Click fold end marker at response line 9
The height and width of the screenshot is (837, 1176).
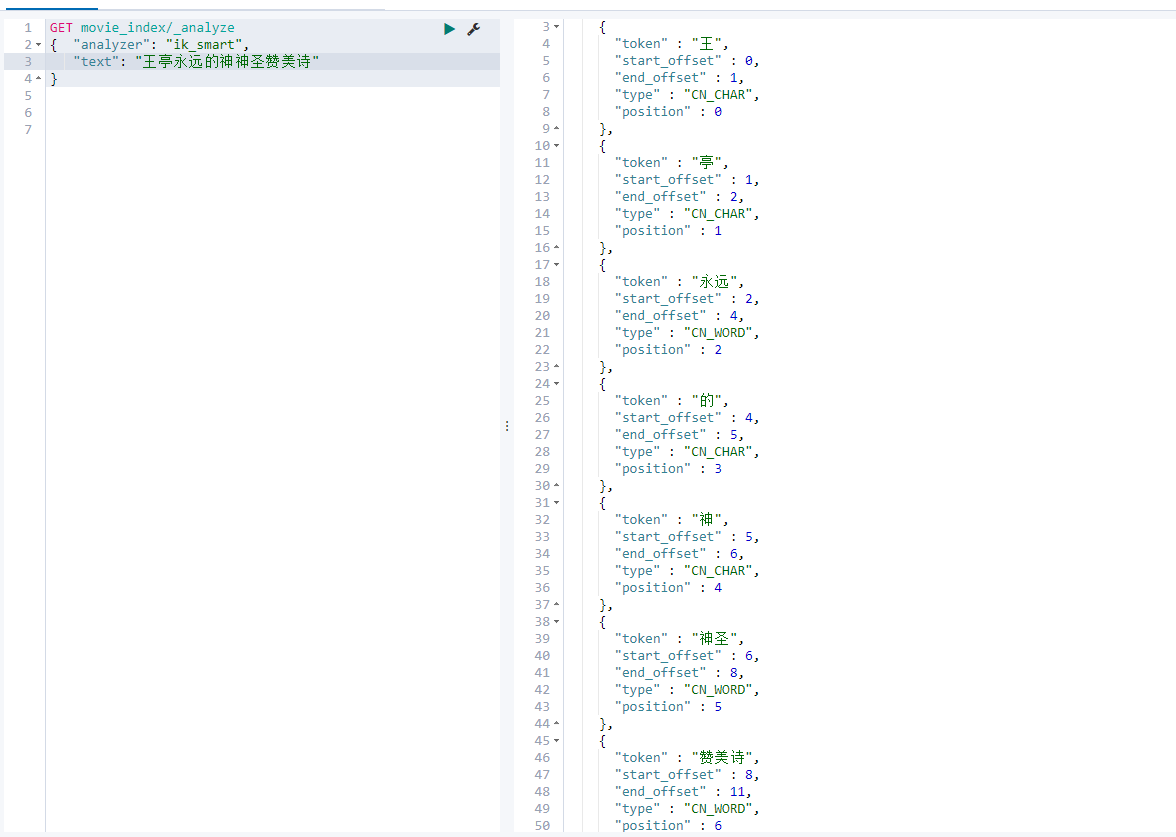click(x=556, y=128)
